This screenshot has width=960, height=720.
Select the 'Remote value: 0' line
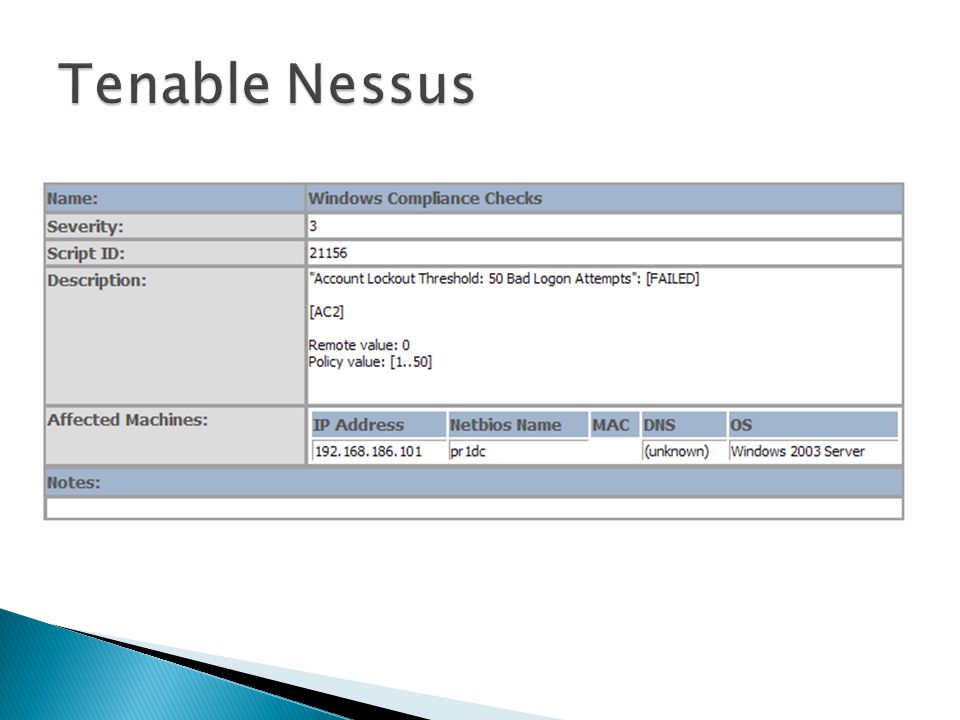point(359,345)
